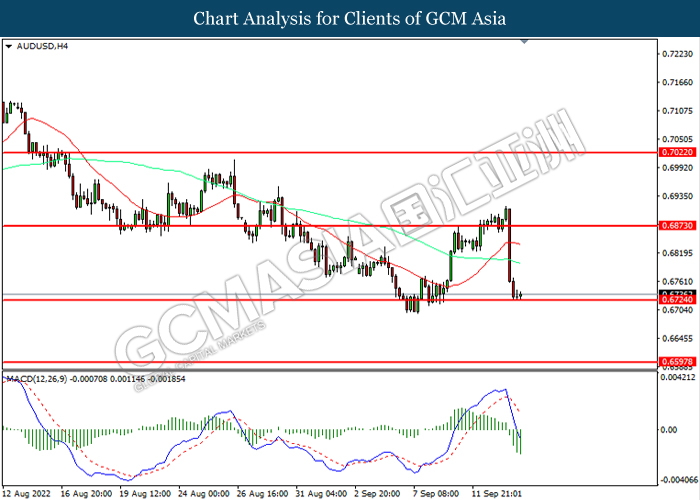Click the 0.71075 price axis value
The width and height of the screenshot is (700, 500).
678,111
